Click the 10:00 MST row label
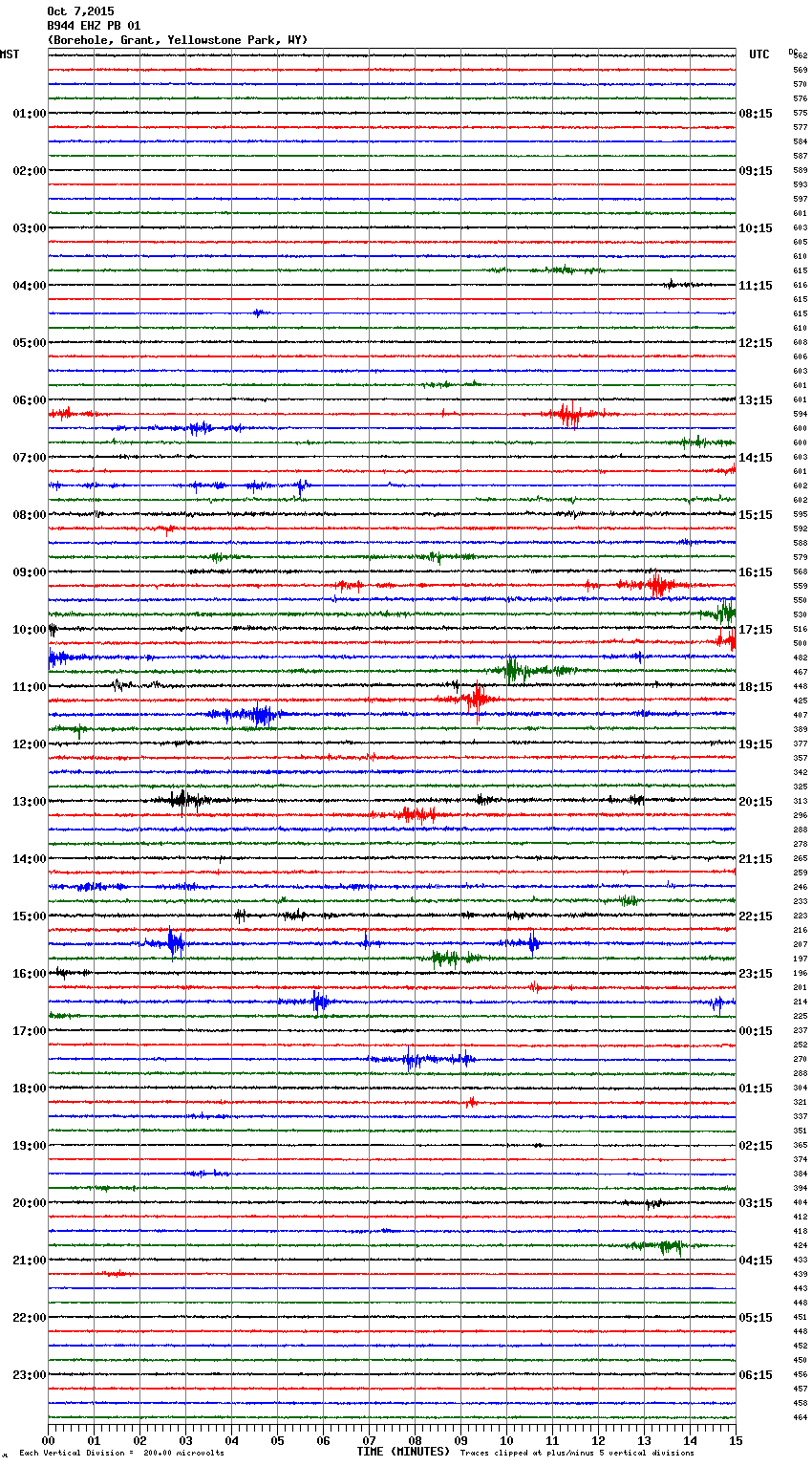 coord(30,630)
